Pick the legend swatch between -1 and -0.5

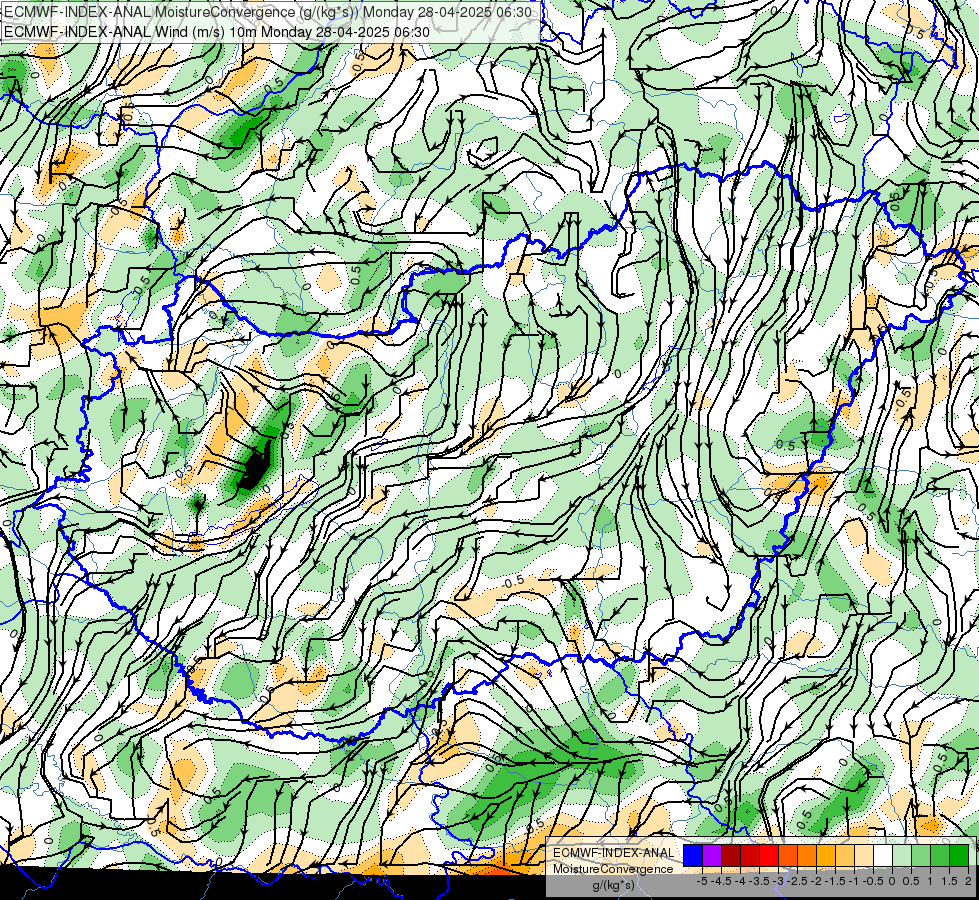point(864,855)
